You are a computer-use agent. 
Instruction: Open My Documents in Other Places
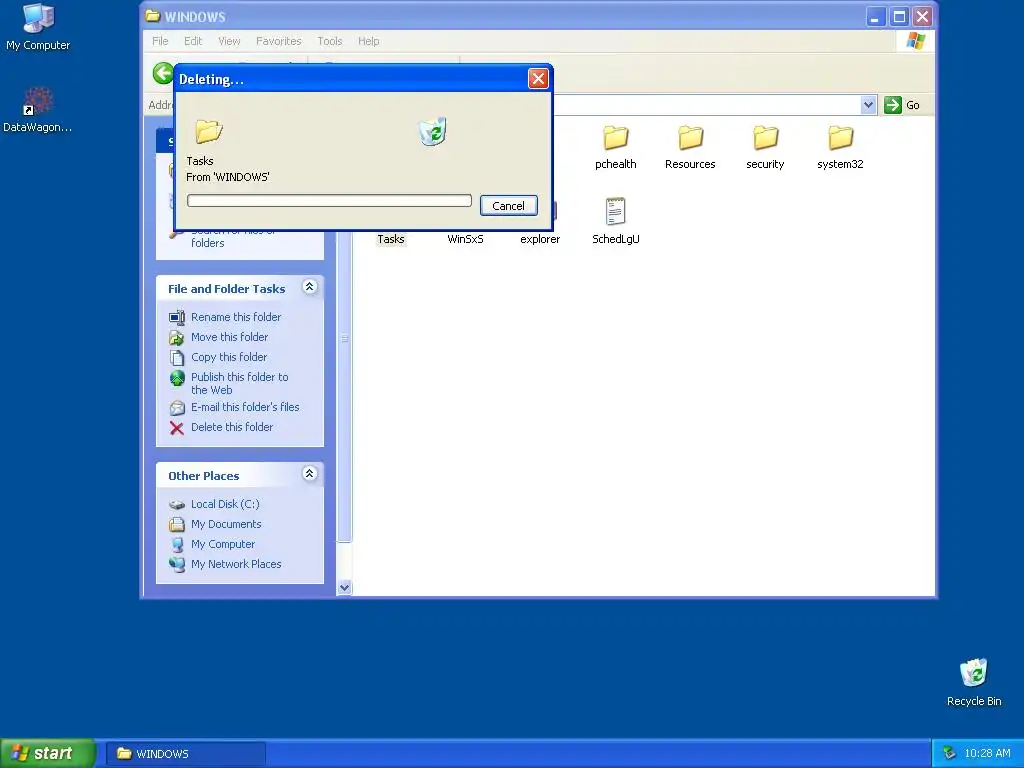coord(226,524)
